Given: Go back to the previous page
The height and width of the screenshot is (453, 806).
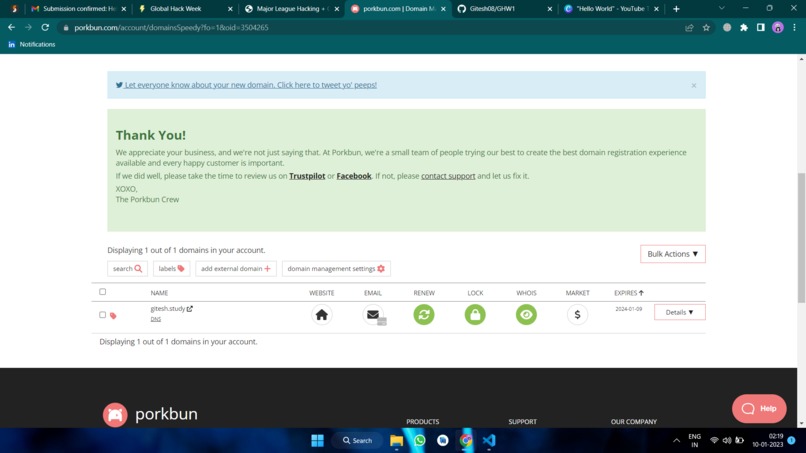Looking at the screenshot, I should point(11,27).
